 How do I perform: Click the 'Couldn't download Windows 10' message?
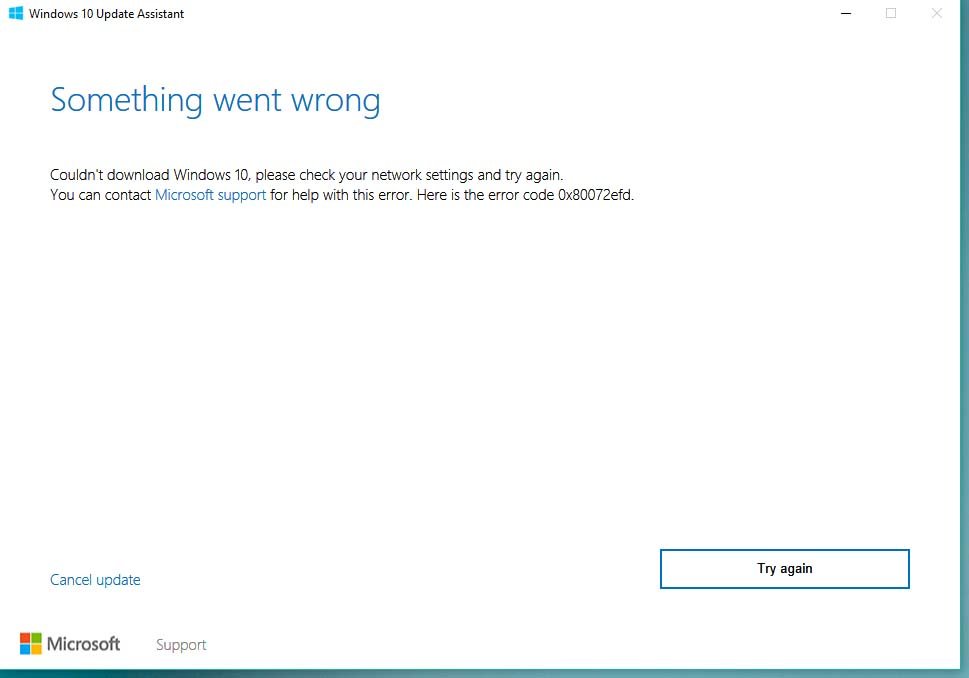[x=307, y=175]
